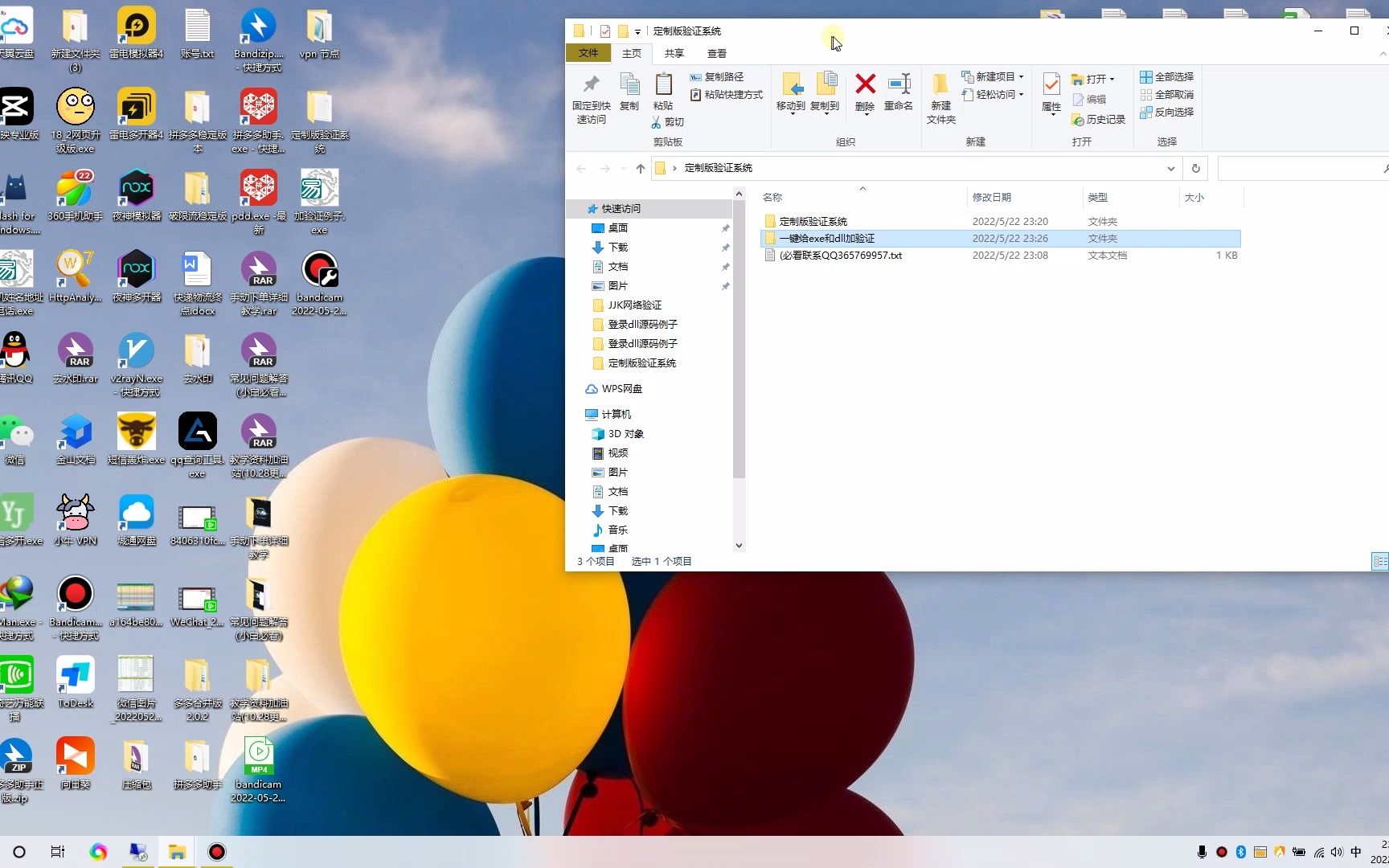Click the 中 input method indicator

pos(1357,852)
